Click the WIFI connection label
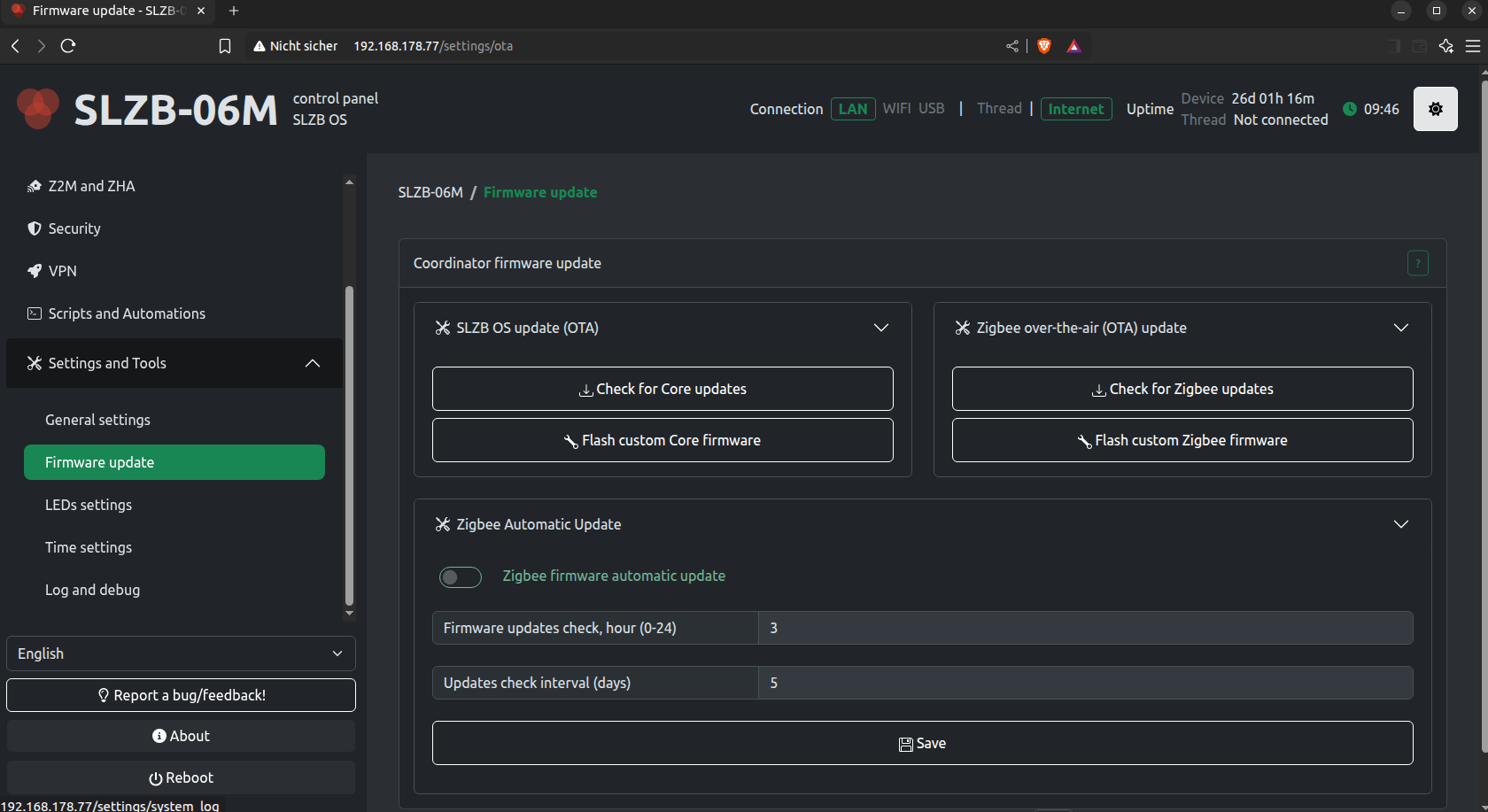This screenshot has width=1488, height=812. (x=896, y=108)
